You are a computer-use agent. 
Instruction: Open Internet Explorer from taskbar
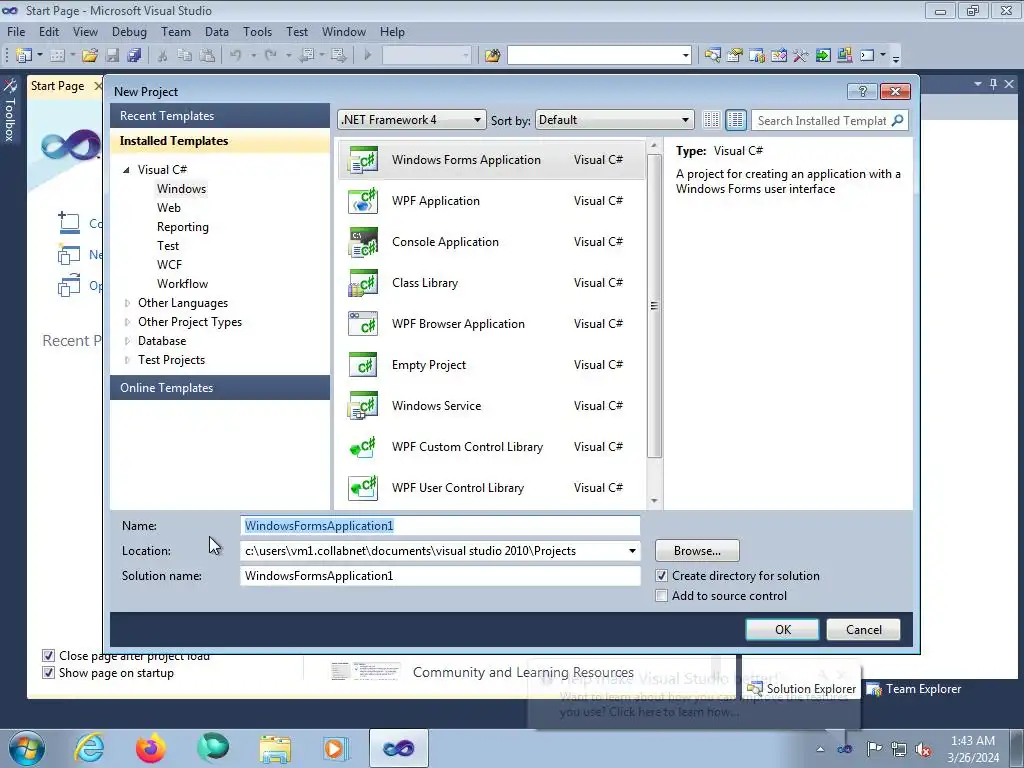89,748
